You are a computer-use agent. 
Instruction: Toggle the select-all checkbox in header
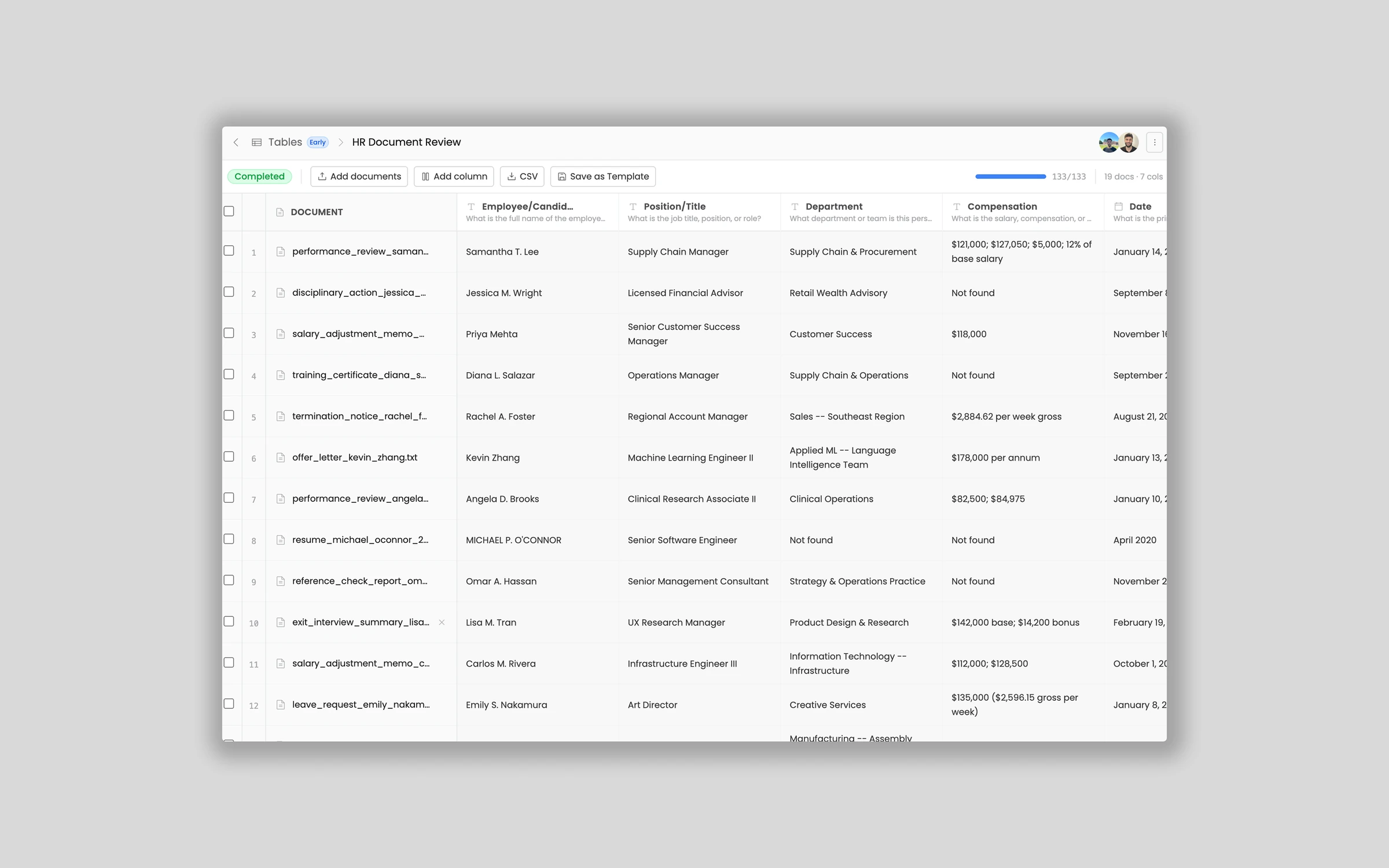pyautogui.click(x=229, y=211)
